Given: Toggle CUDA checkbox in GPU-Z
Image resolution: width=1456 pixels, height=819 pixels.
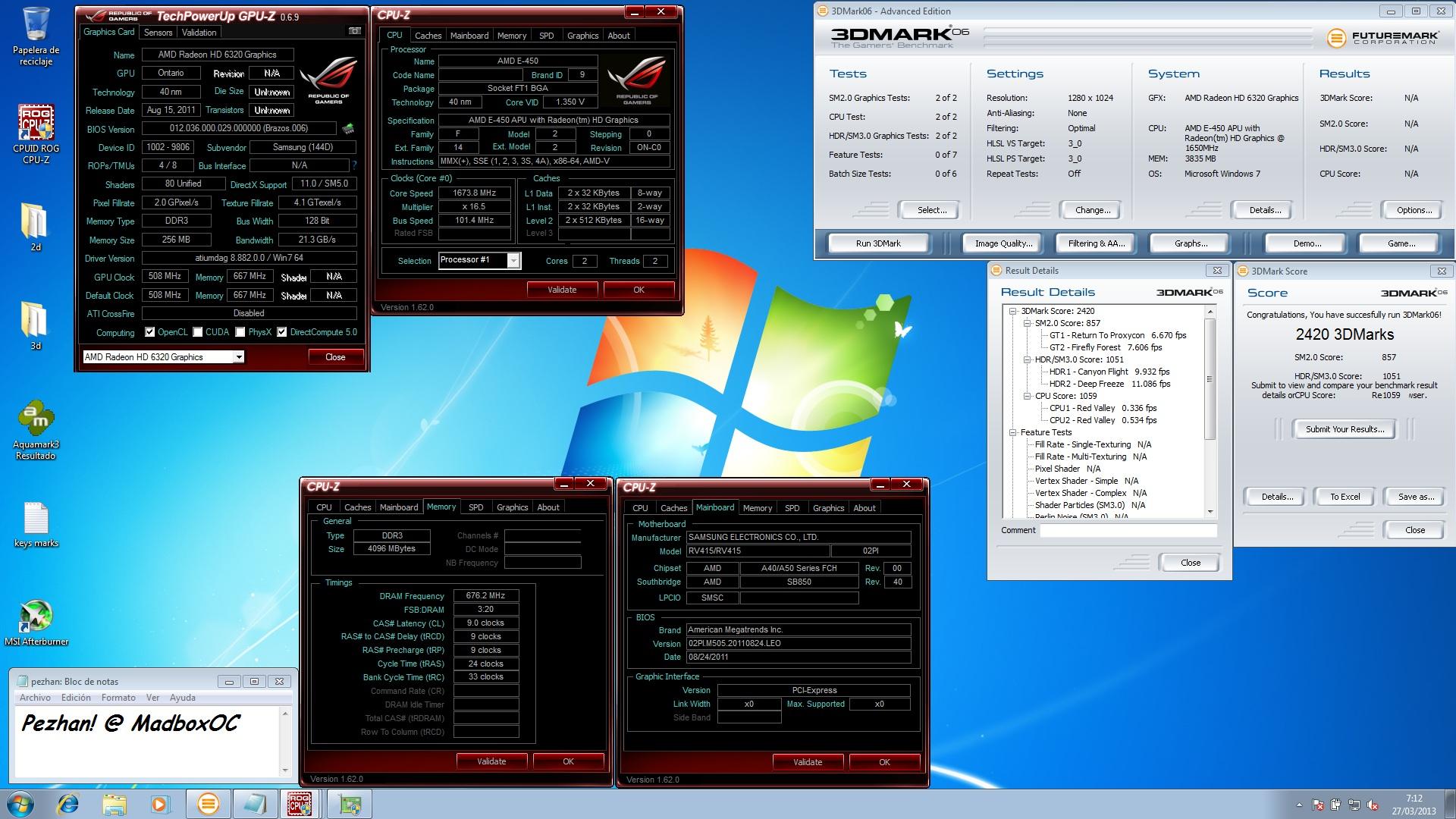Looking at the screenshot, I should [x=198, y=332].
